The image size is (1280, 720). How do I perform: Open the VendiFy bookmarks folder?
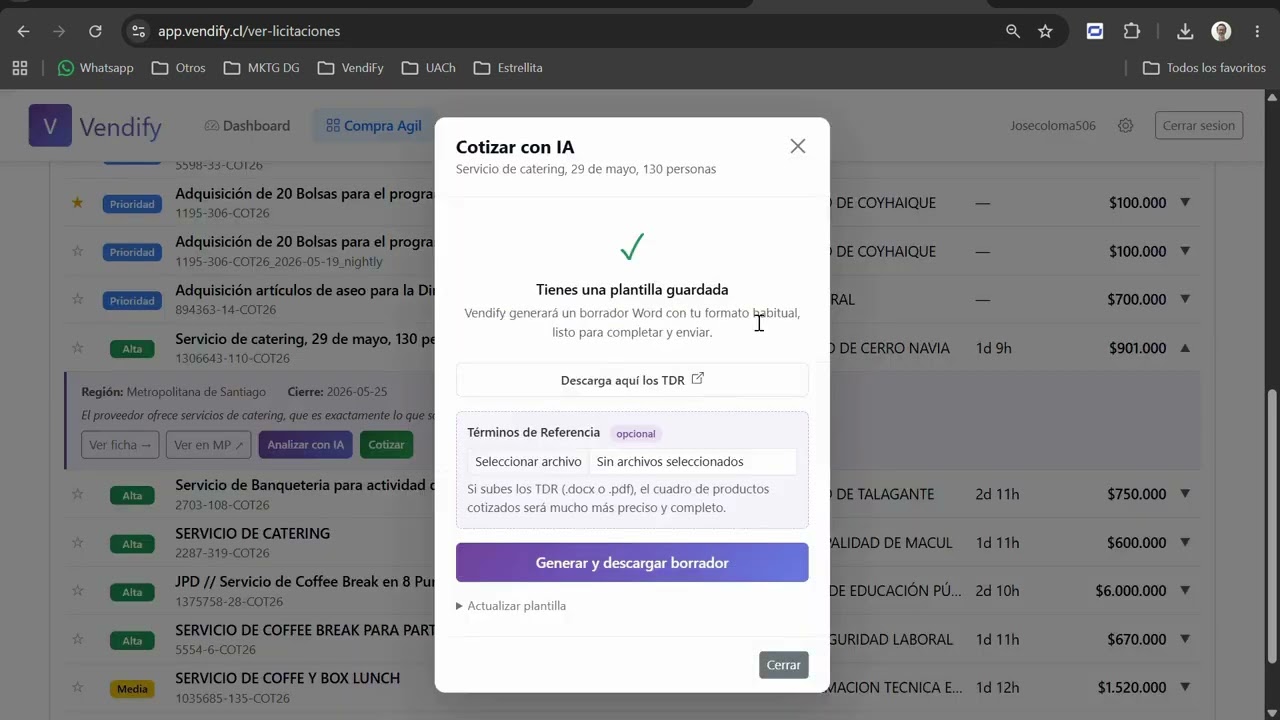[x=351, y=68]
